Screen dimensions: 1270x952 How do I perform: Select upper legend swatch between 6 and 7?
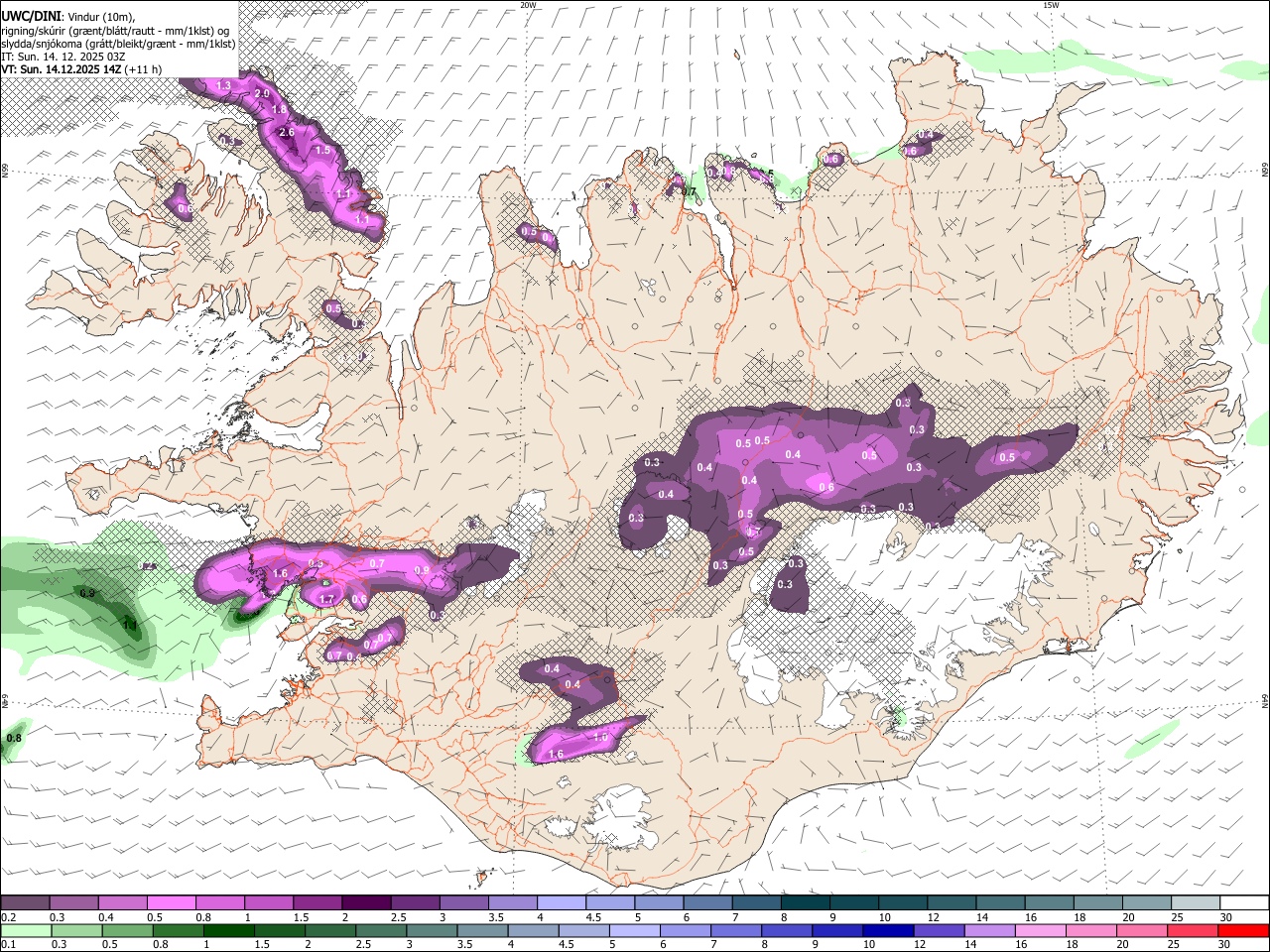click(x=707, y=902)
